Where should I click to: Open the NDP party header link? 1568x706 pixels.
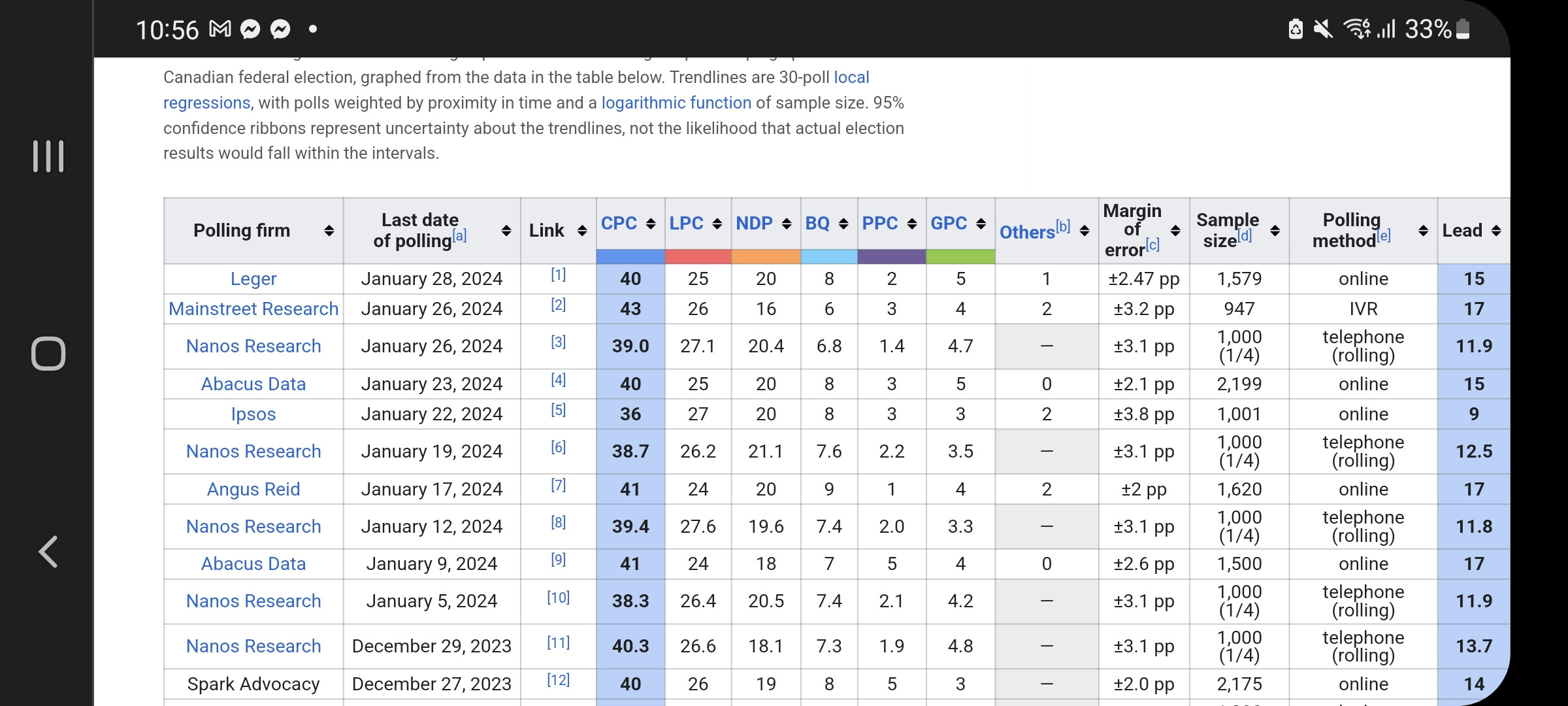754,224
